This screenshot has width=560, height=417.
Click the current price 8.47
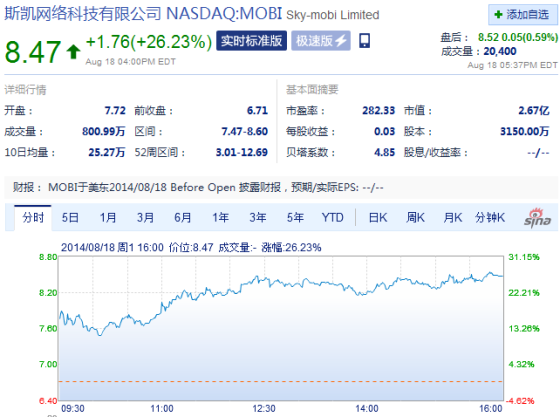32,52
